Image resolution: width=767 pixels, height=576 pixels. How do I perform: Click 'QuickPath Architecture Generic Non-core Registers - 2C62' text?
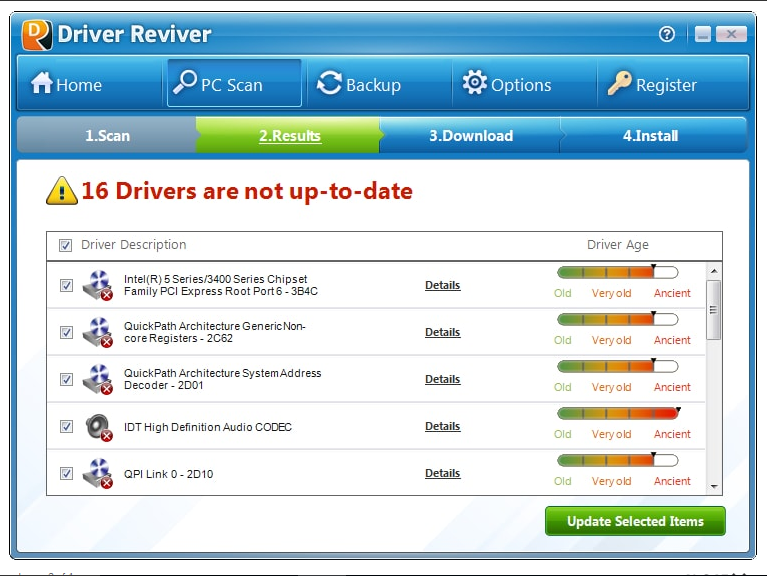(x=215, y=332)
